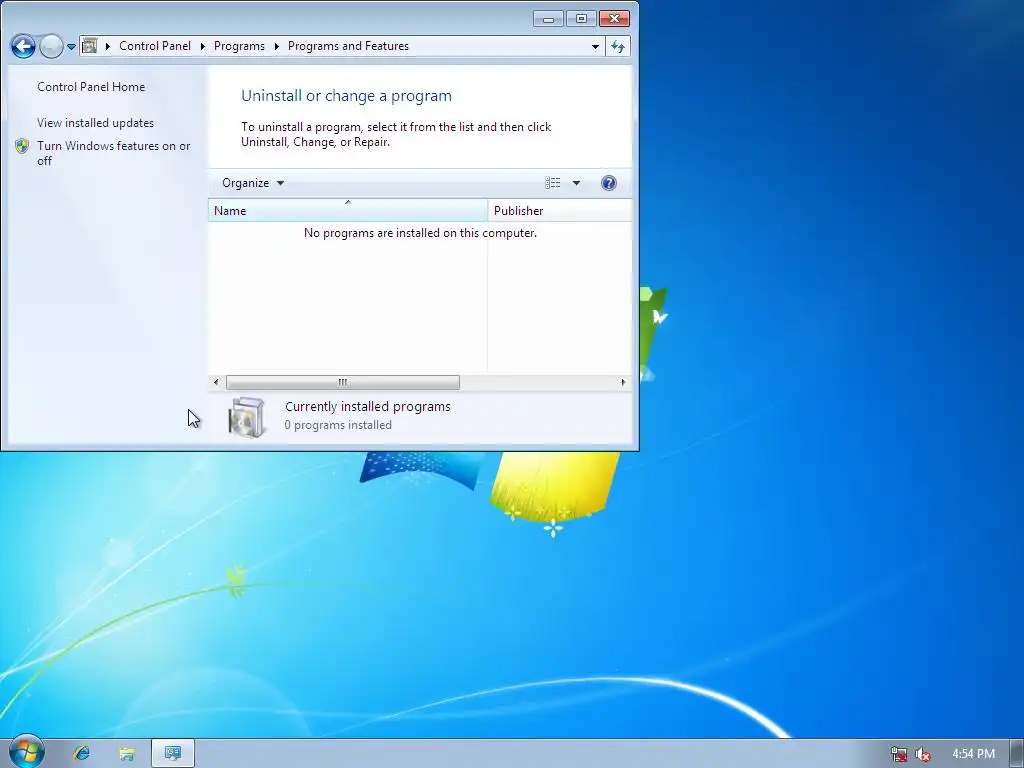Screen dimensions: 1024x768
Task: Click the Control Panel icon in address bar
Action: (x=89, y=46)
